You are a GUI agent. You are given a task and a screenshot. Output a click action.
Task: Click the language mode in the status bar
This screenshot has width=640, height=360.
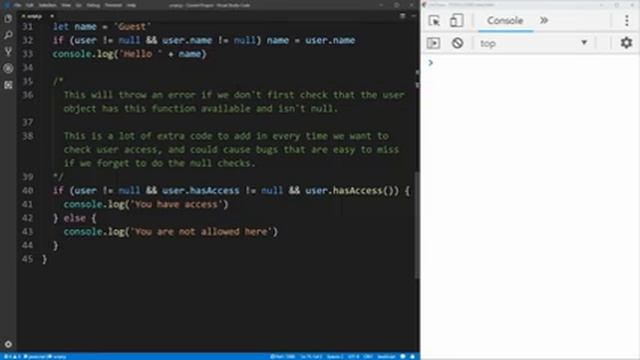click(x=386, y=356)
